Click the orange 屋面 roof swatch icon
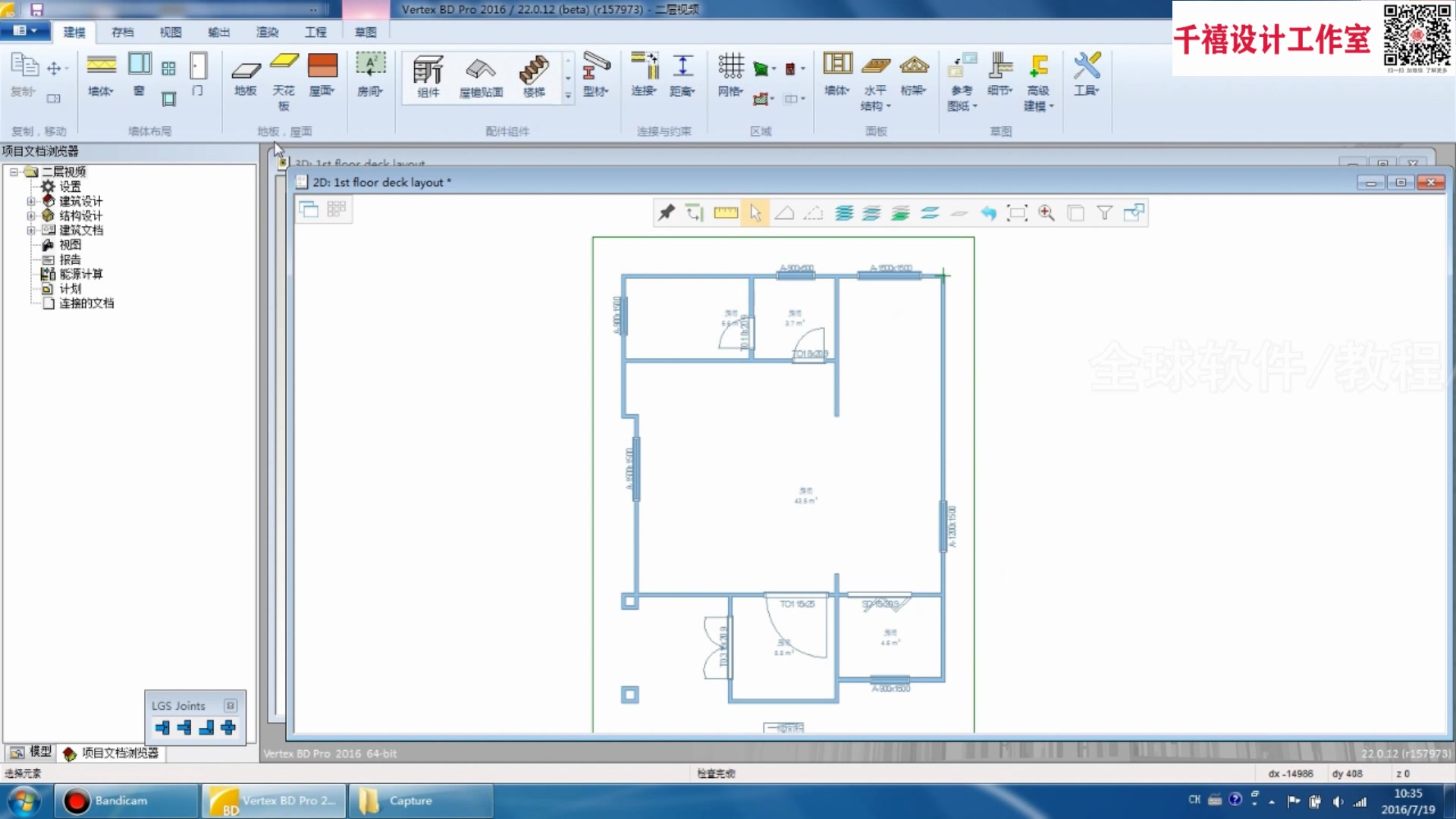Image resolution: width=1456 pixels, height=819 pixels. pos(322,67)
